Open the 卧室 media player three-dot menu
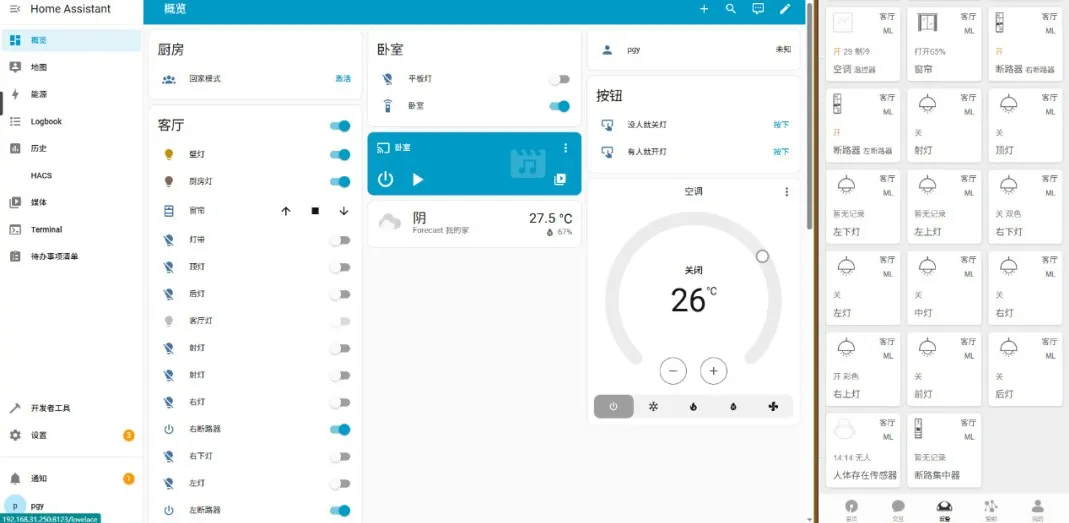This screenshot has height=523, width=1069. (565, 148)
